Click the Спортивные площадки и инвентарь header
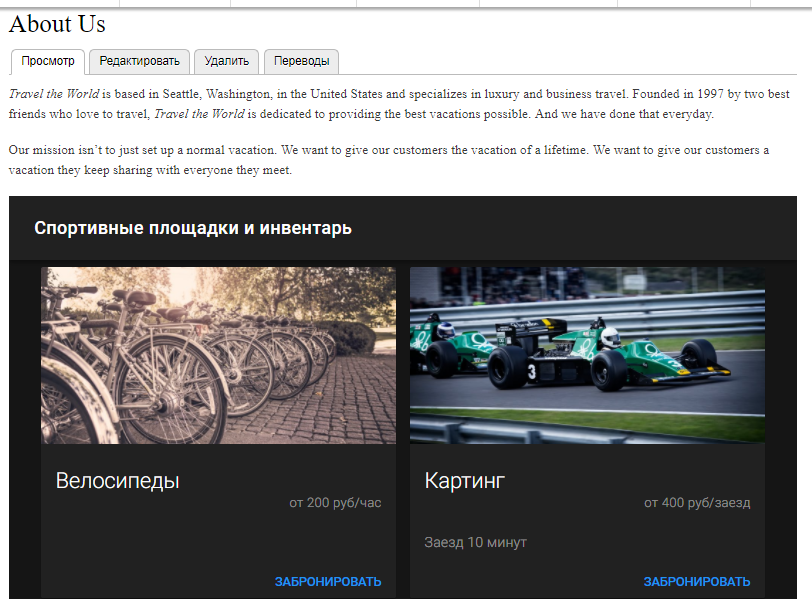This screenshot has width=812, height=599. pyautogui.click(x=193, y=228)
